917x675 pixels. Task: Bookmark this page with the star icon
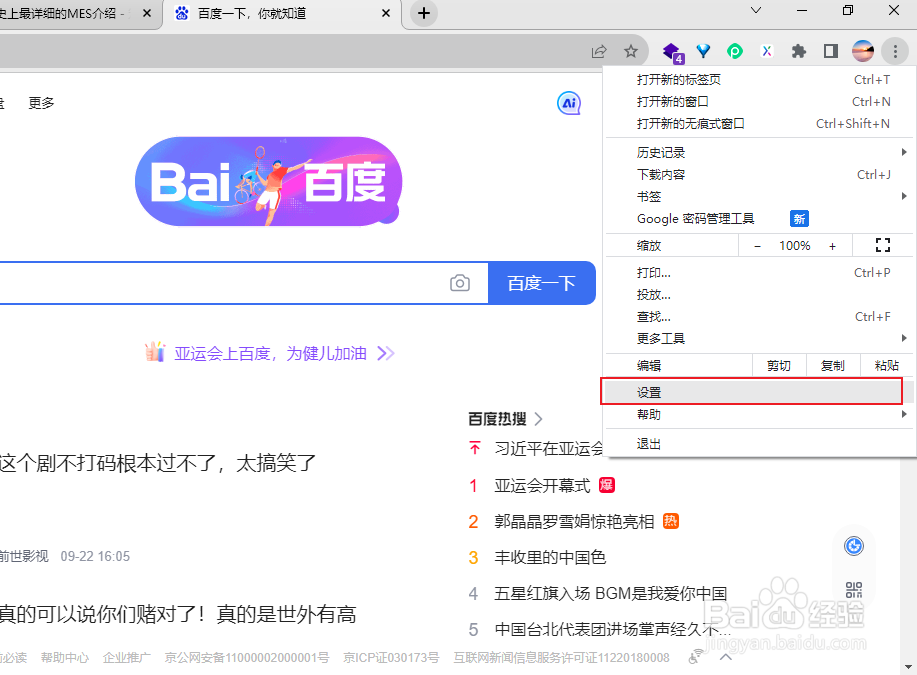630,51
